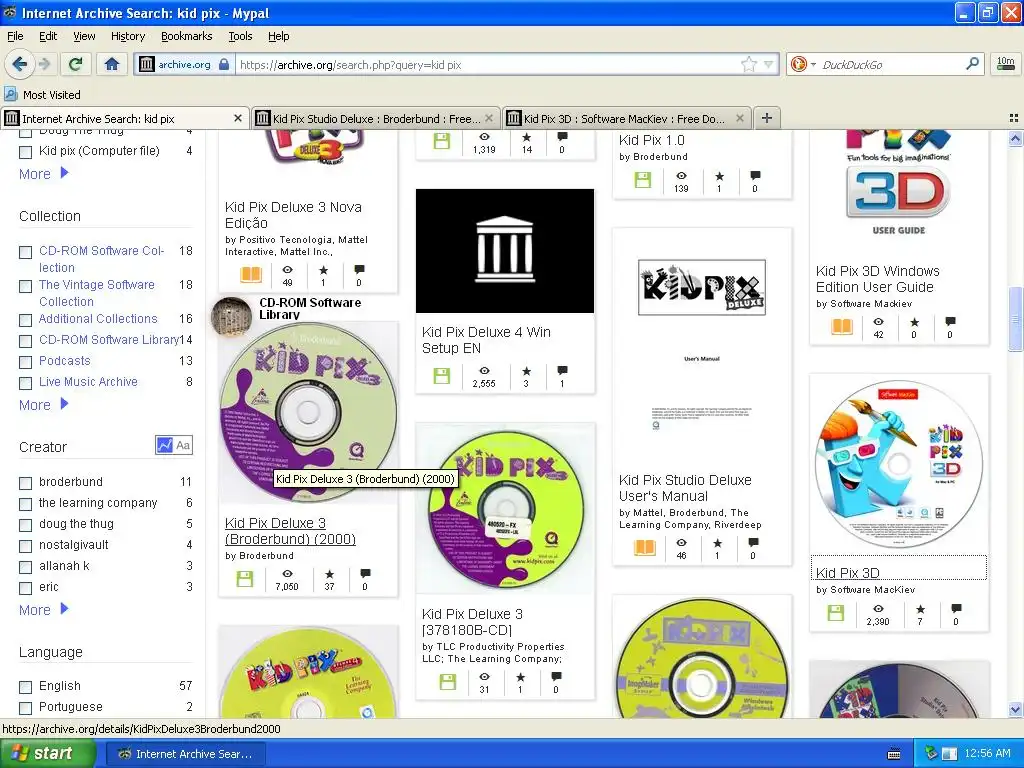Click the search magnifier in DuckDuckGo box

click(972, 63)
